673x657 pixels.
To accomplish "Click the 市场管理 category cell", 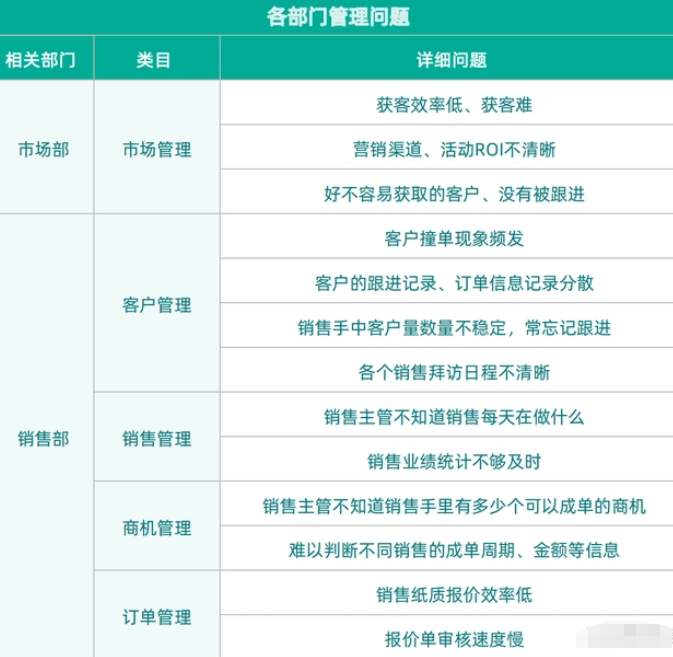I will point(156,149).
